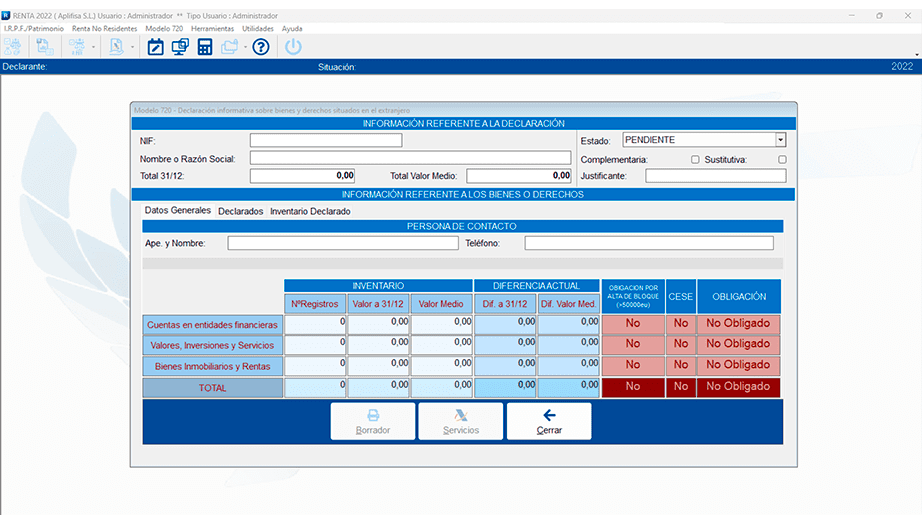Click the third toolbar icon with scales and chart
Image resolution: width=922 pixels, height=524 pixels.
pyautogui.click(x=77, y=46)
